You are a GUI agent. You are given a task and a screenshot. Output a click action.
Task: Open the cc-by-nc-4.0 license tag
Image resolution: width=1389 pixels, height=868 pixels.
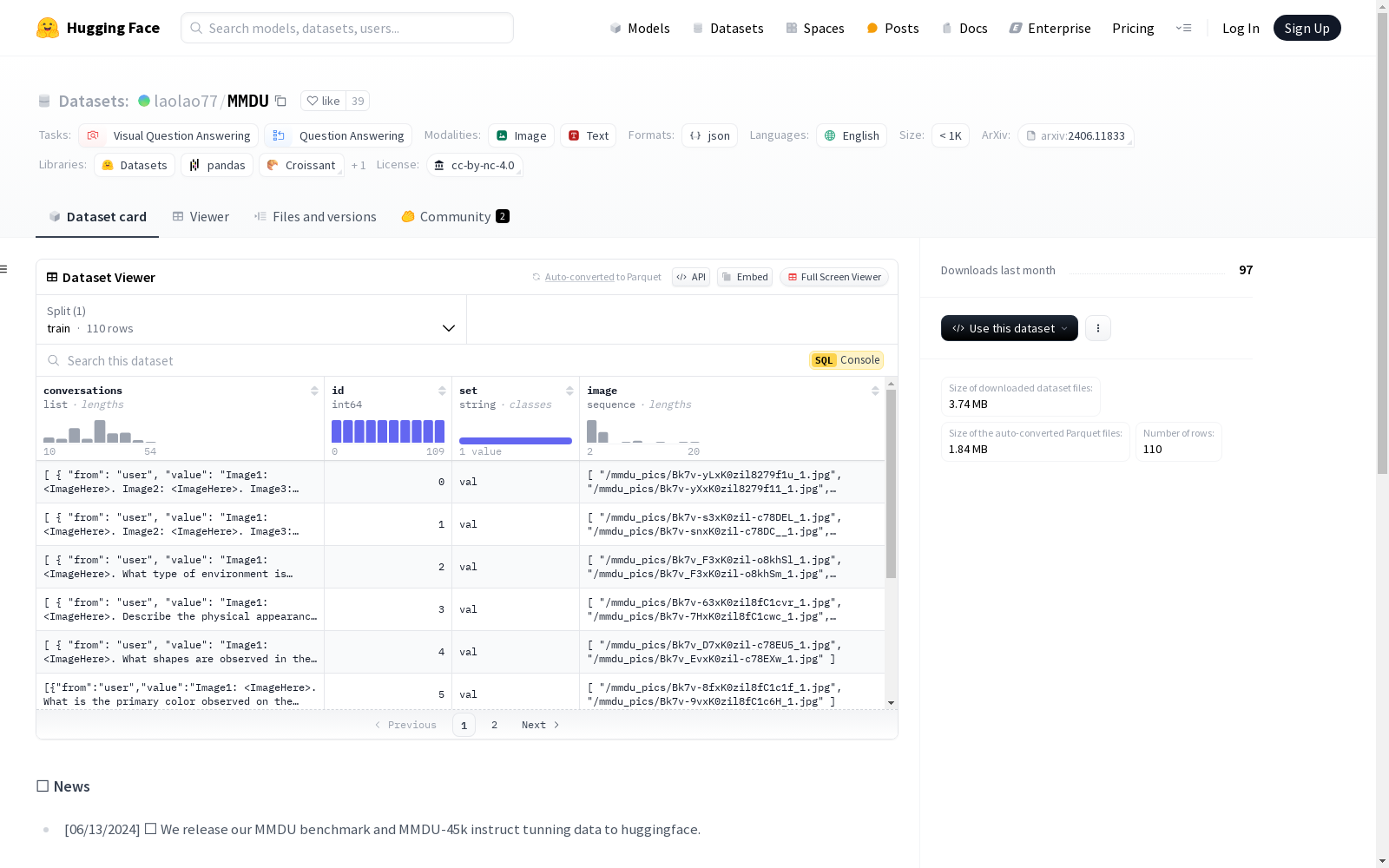tap(474, 165)
